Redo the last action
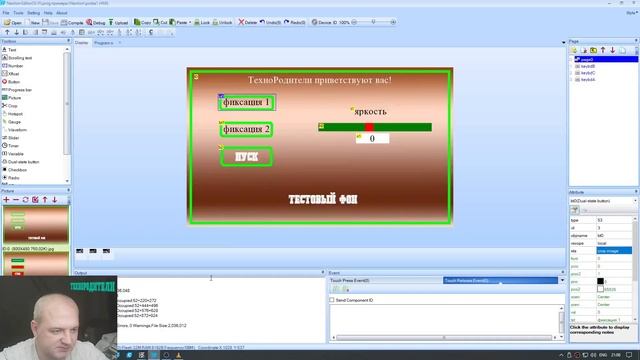The image size is (640, 360). (x=294, y=22)
